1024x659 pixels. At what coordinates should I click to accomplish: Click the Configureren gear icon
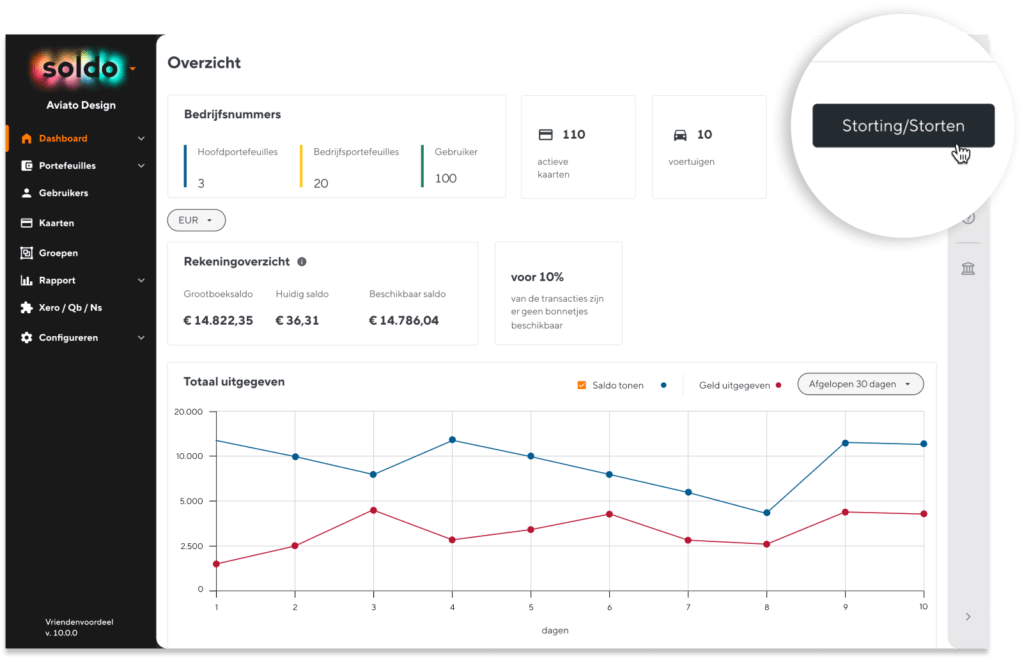[26, 338]
